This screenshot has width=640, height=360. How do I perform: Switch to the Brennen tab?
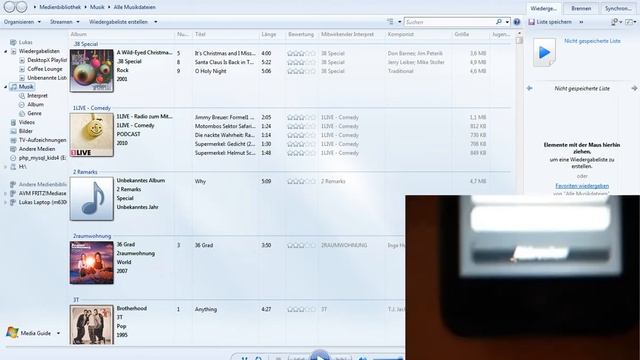click(x=581, y=9)
